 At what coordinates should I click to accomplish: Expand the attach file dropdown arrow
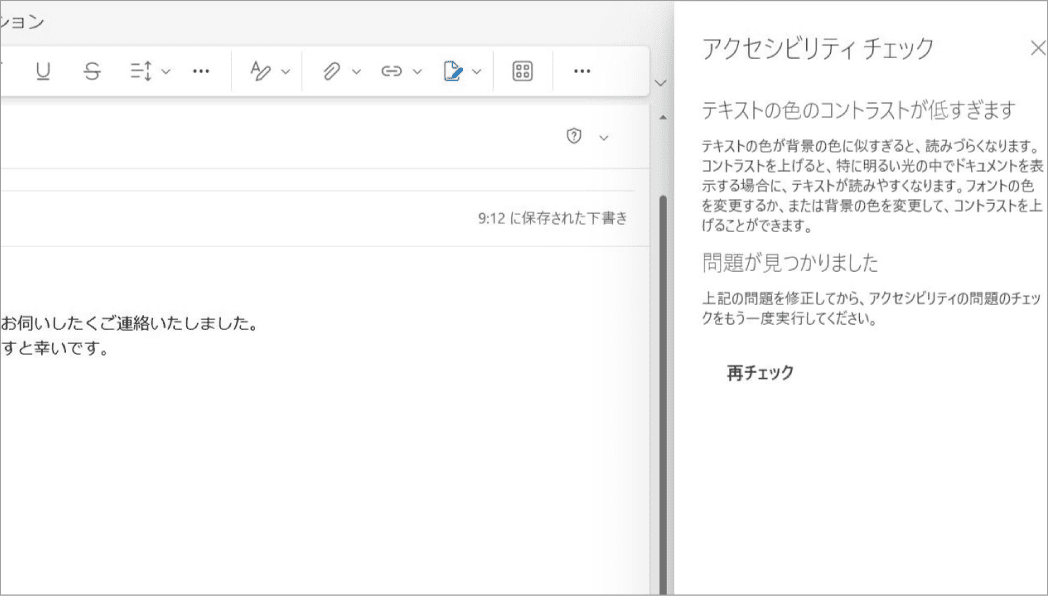[x=357, y=71]
